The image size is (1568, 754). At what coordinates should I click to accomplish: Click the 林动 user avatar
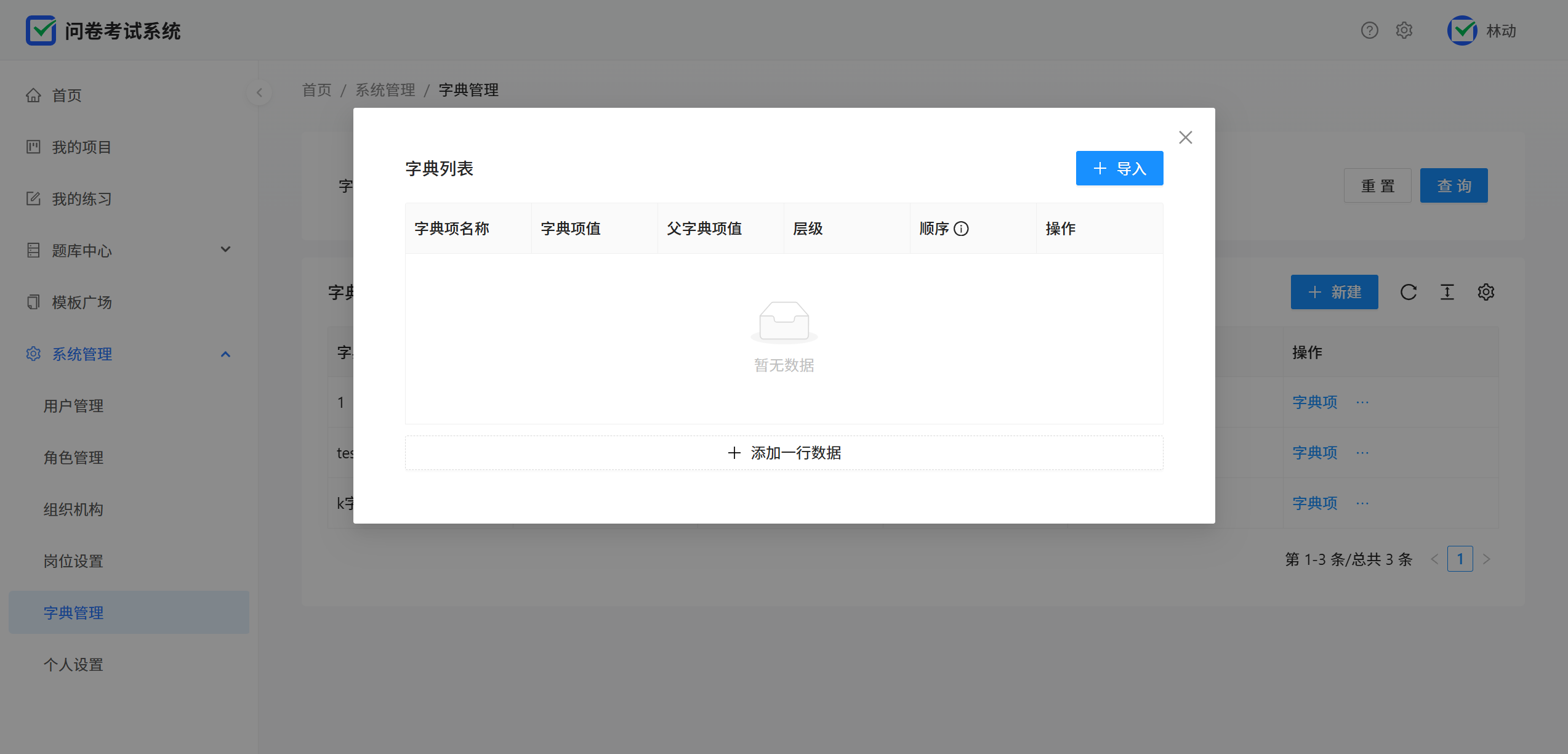click(1461, 30)
